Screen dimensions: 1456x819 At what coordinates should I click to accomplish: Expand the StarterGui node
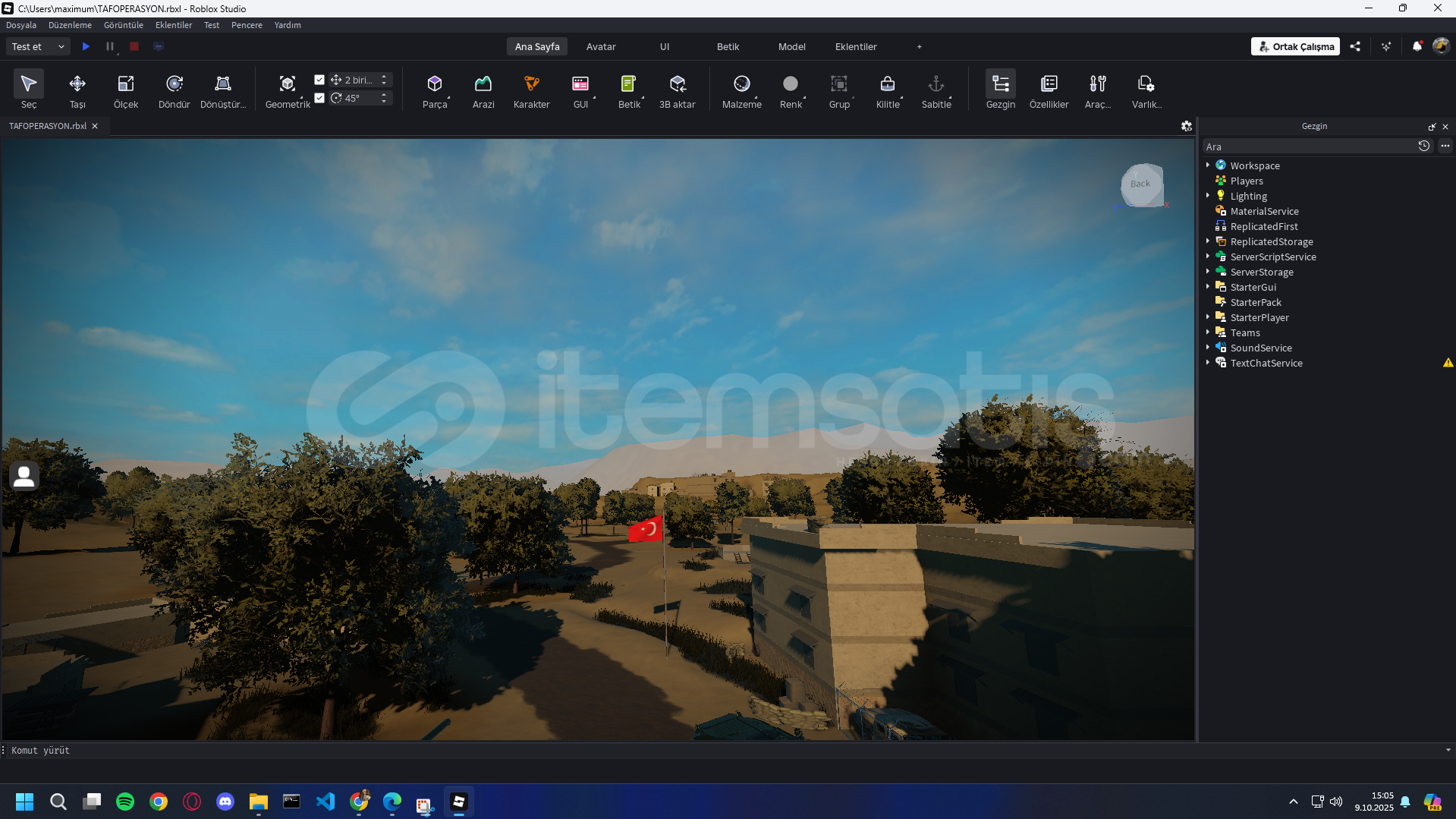point(1208,287)
